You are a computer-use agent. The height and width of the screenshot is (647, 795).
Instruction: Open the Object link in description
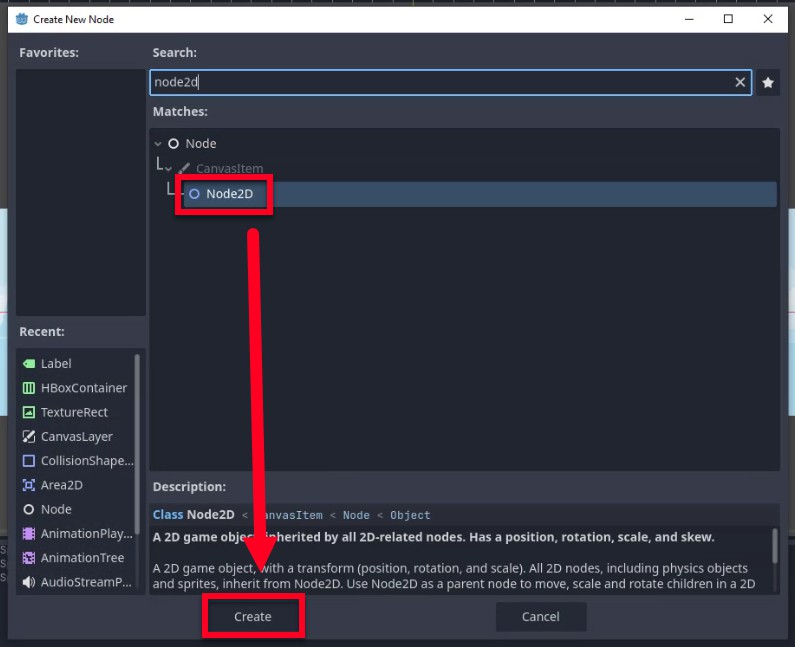[x=410, y=515]
